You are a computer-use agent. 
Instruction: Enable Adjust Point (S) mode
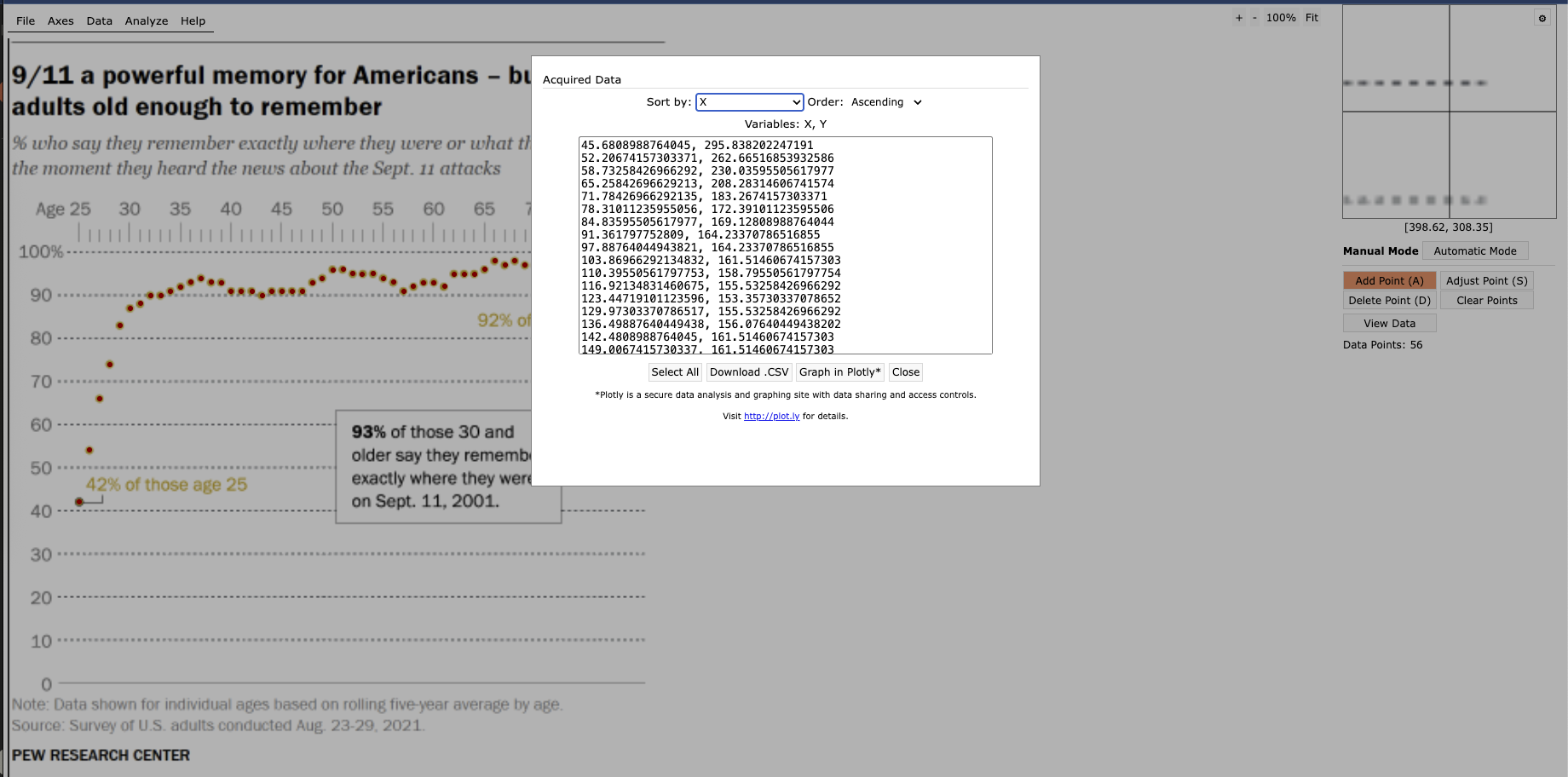1486,281
